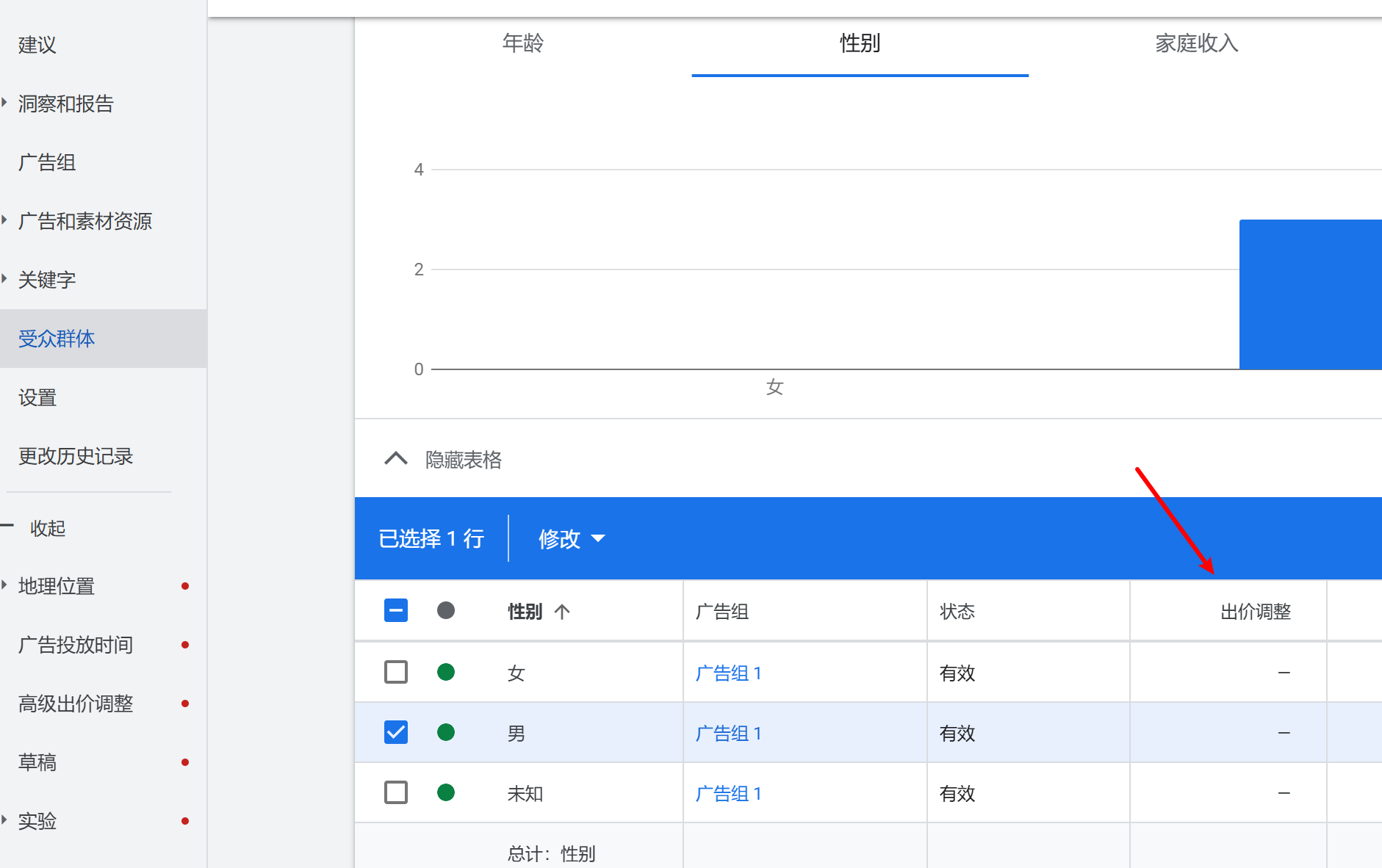The image size is (1382, 868).
Task: Expand 广告和素材资源 in the sidebar
Action: (x=4, y=220)
